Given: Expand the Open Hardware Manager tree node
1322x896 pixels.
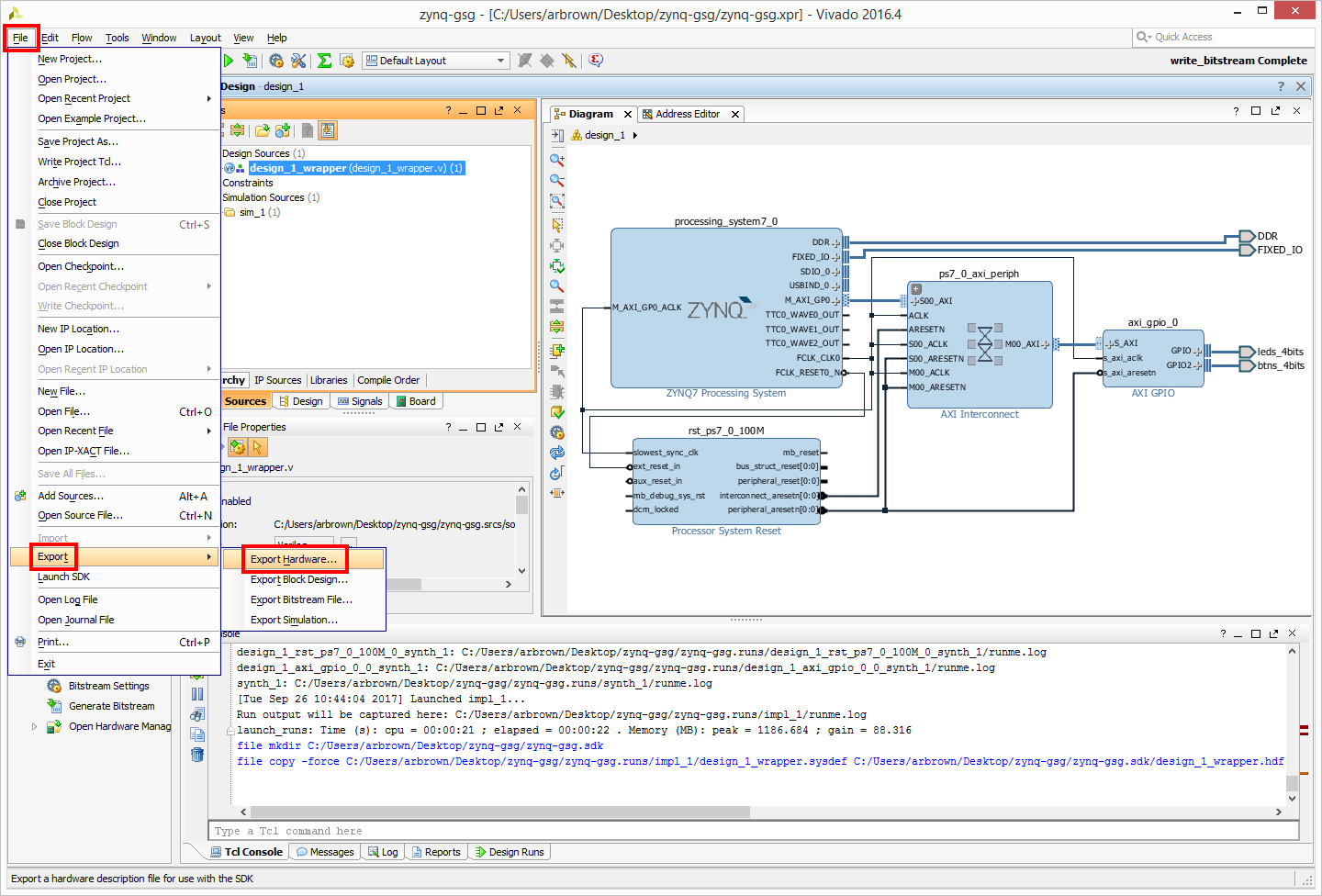Looking at the screenshot, I should 34,726.
